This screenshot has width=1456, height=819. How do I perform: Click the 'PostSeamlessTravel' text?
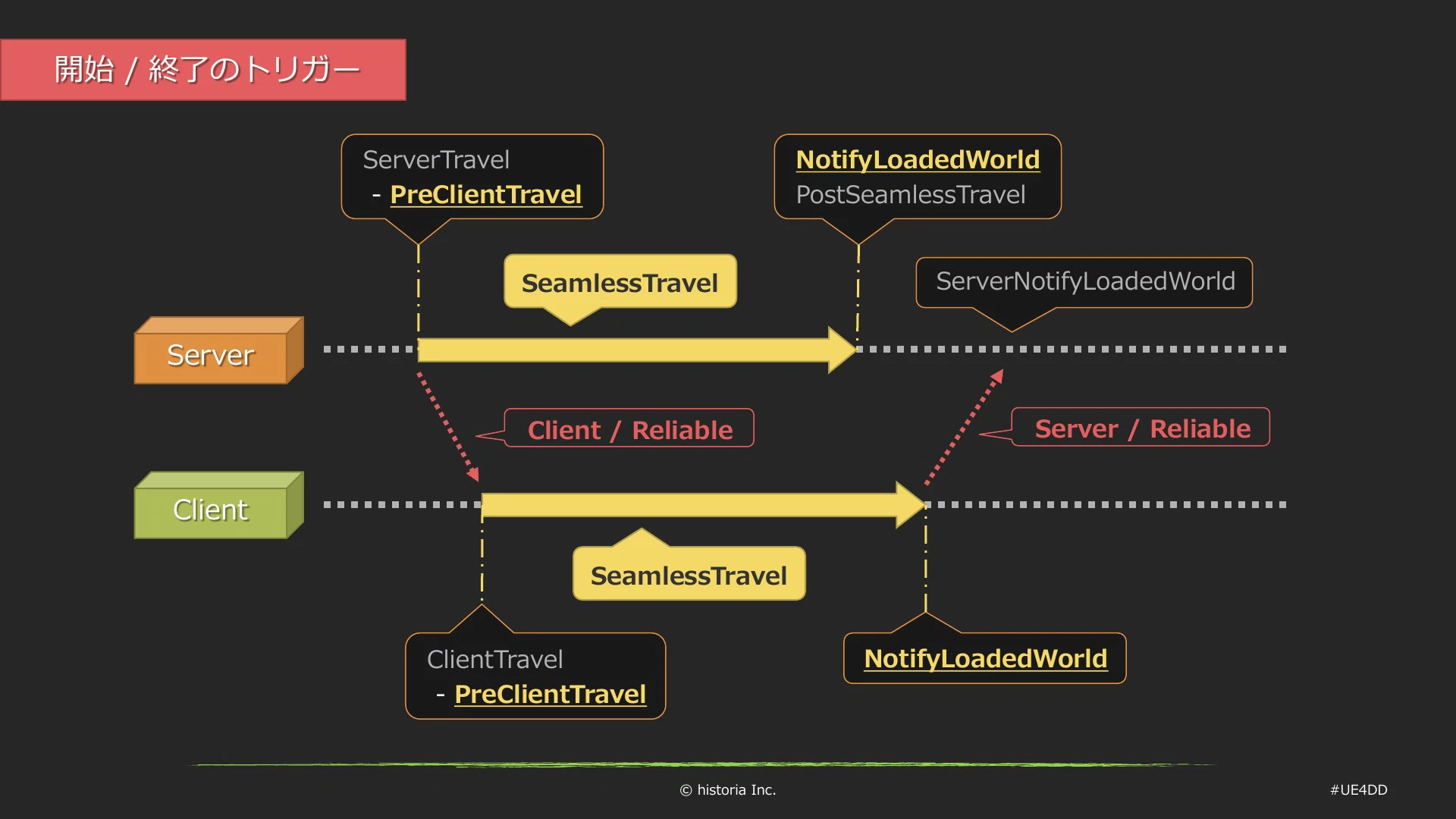(x=911, y=195)
